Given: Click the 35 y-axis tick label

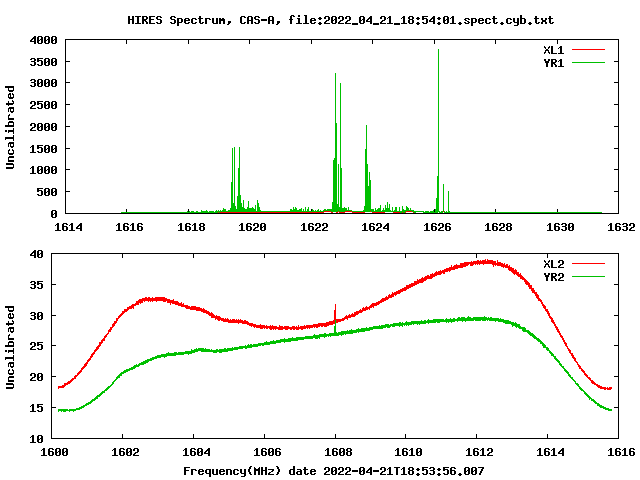Looking at the screenshot, I should coord(36,285).
